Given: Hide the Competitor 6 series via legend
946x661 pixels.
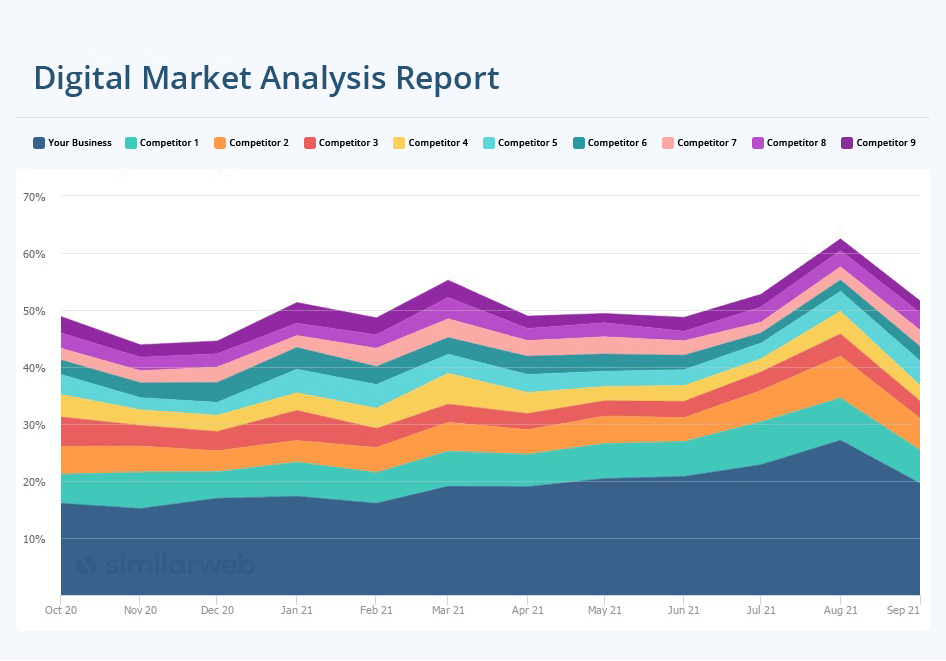Looking at the screenshot, I should pyautogui.click(x=616, y=143).
